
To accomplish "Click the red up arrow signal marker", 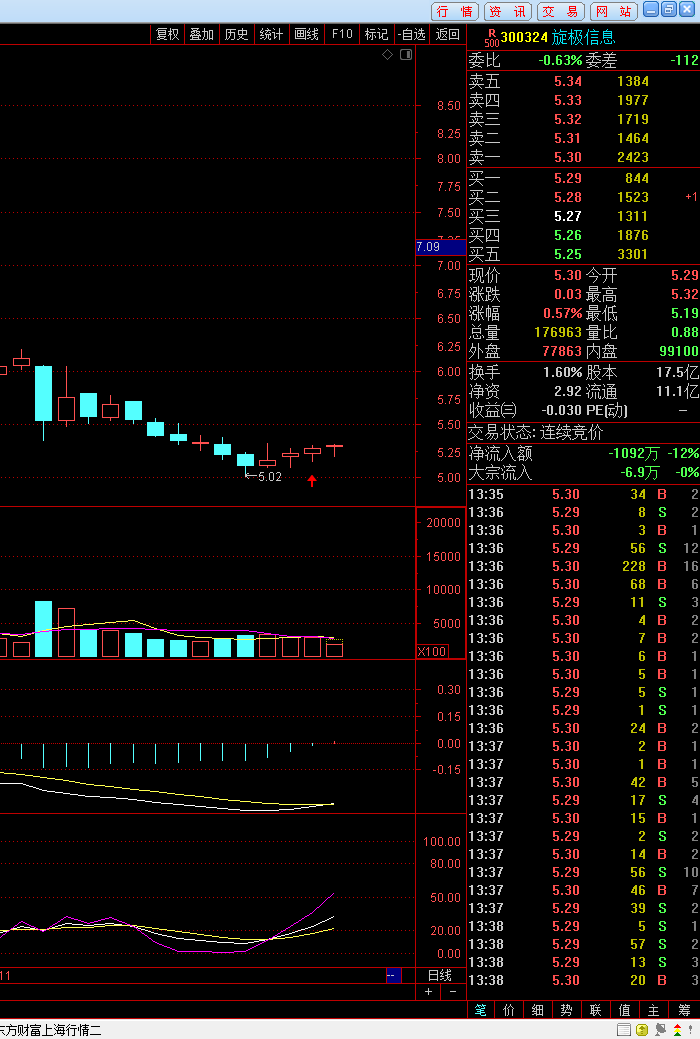I will [312, 480].
